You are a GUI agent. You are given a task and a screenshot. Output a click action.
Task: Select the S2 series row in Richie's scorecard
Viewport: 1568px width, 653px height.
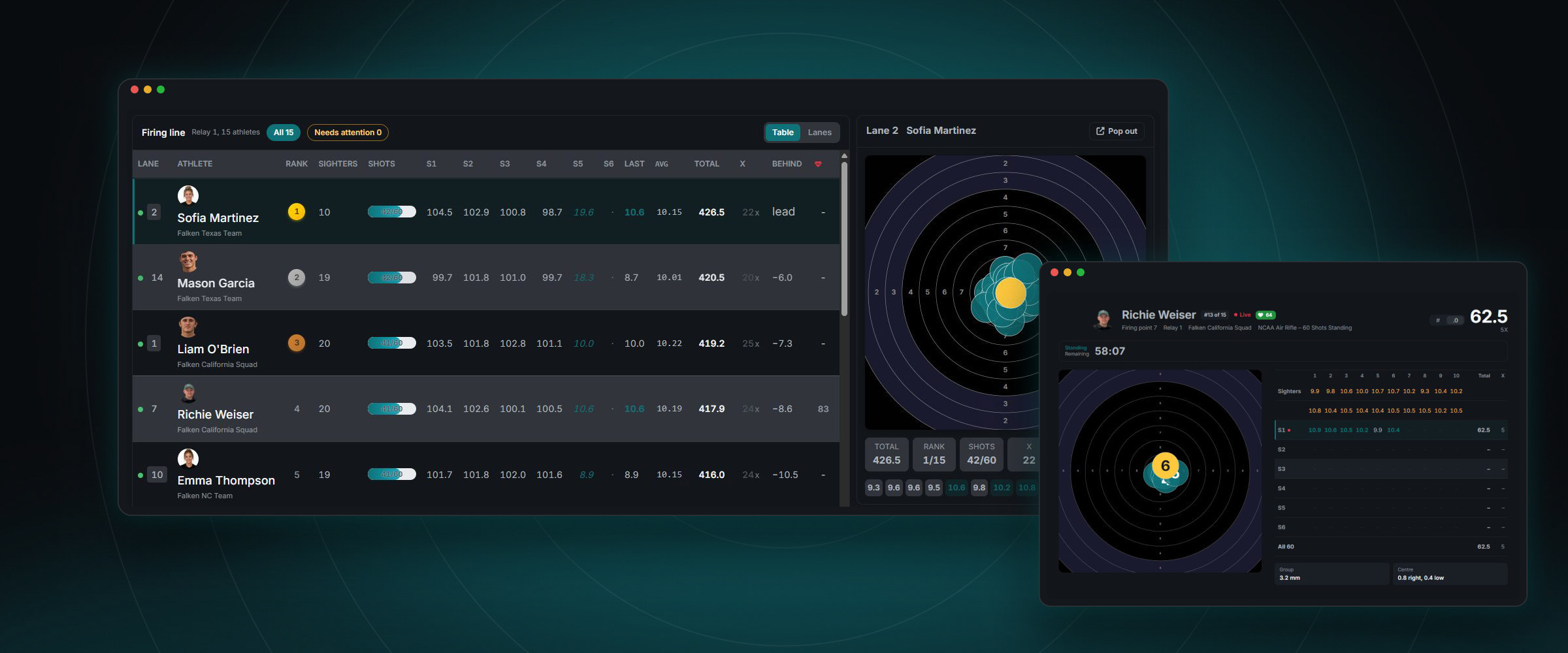pyautogui.click(x=1391, y=450)
